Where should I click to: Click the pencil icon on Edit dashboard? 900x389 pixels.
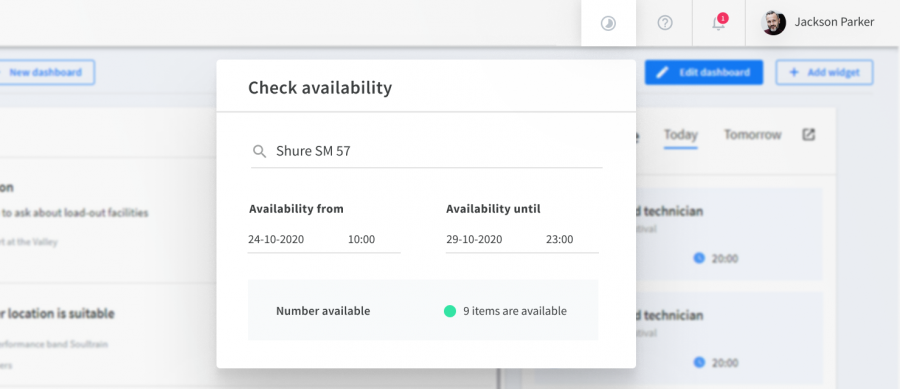[x=663, y=72]
